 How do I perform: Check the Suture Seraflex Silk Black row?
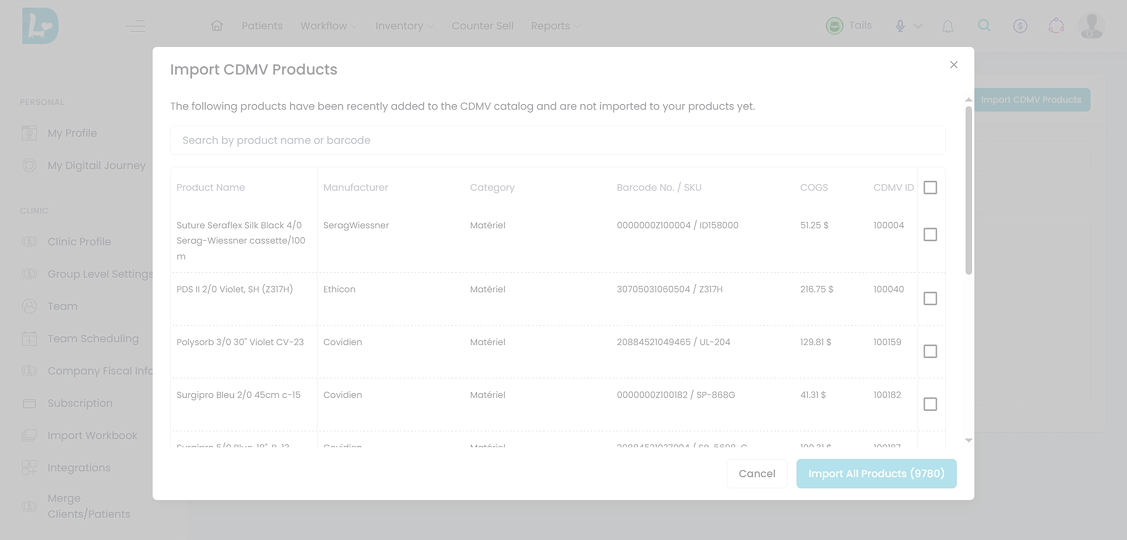point(930,235)
